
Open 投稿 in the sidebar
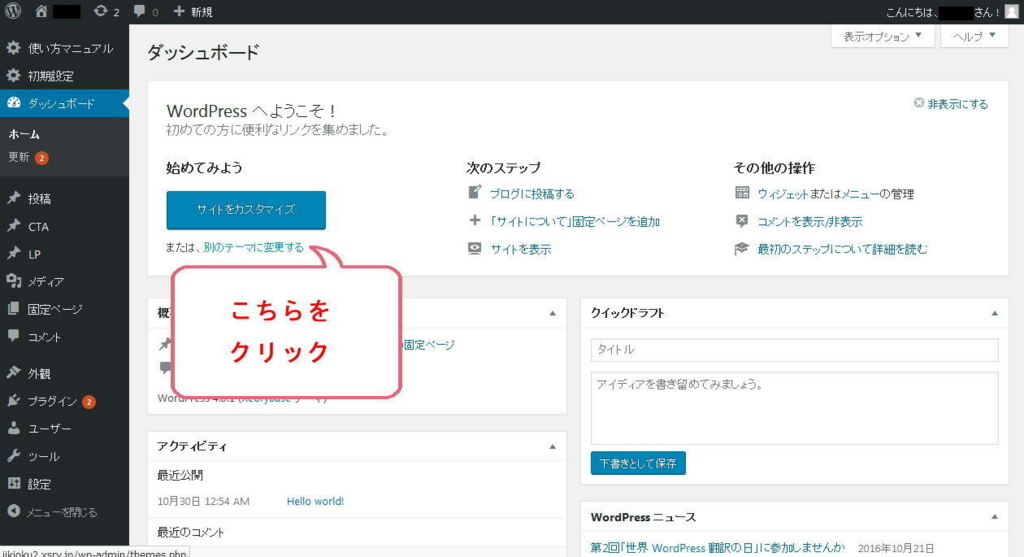(64, 199)
